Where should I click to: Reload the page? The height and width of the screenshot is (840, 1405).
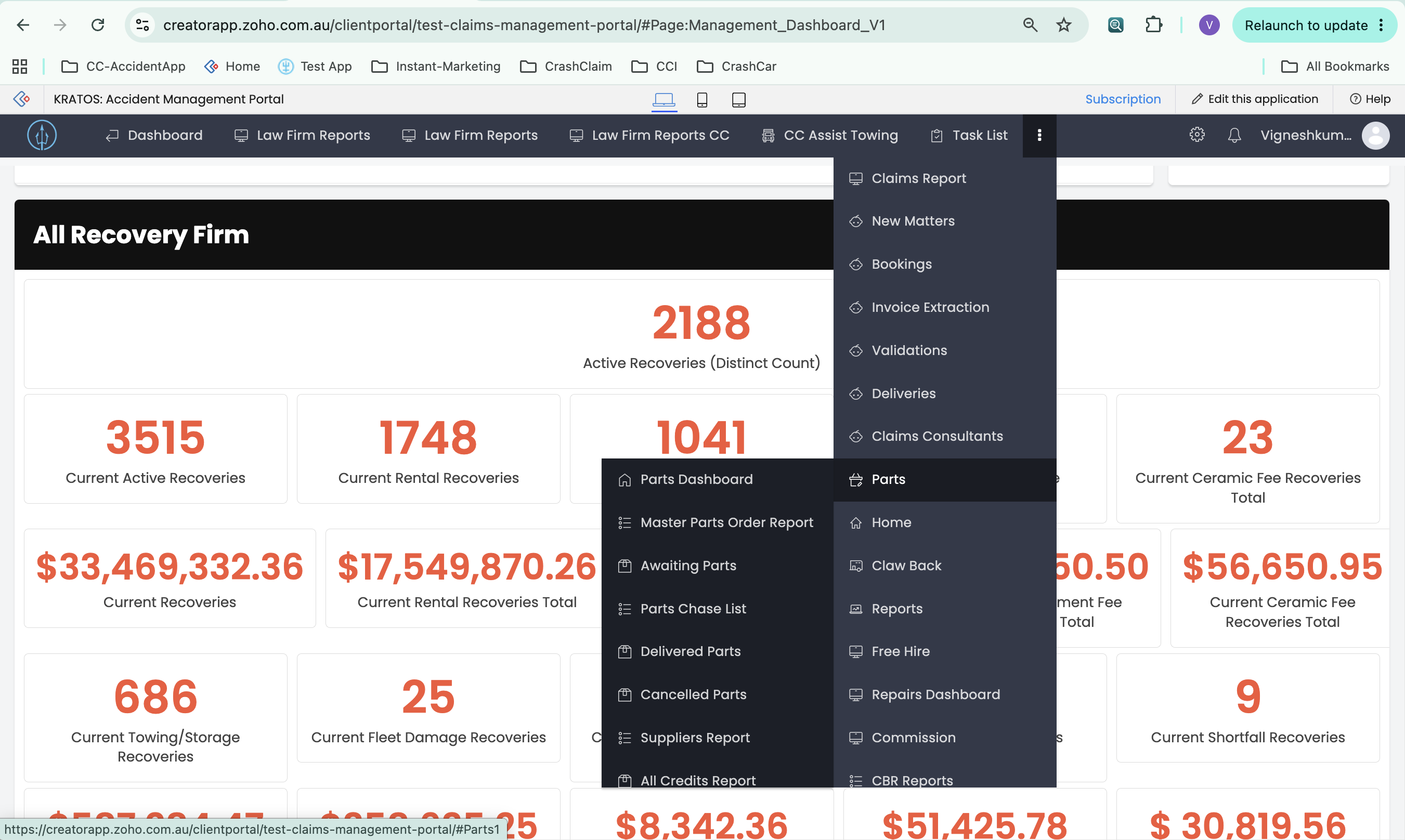coord(98,25)
